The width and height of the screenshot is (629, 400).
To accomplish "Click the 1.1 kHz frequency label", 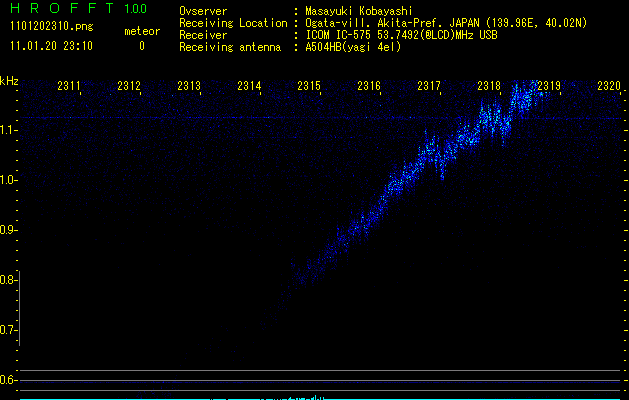I will [8, 130].
